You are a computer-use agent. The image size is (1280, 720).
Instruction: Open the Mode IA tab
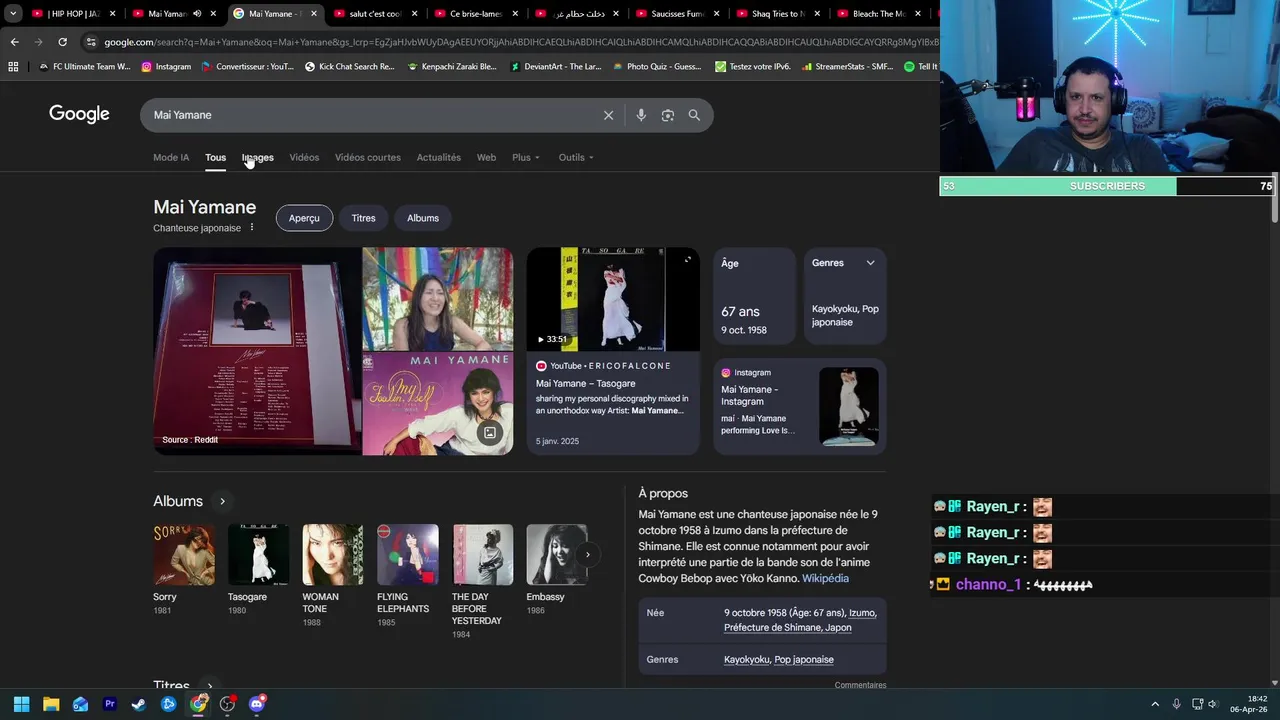point(171,157)
